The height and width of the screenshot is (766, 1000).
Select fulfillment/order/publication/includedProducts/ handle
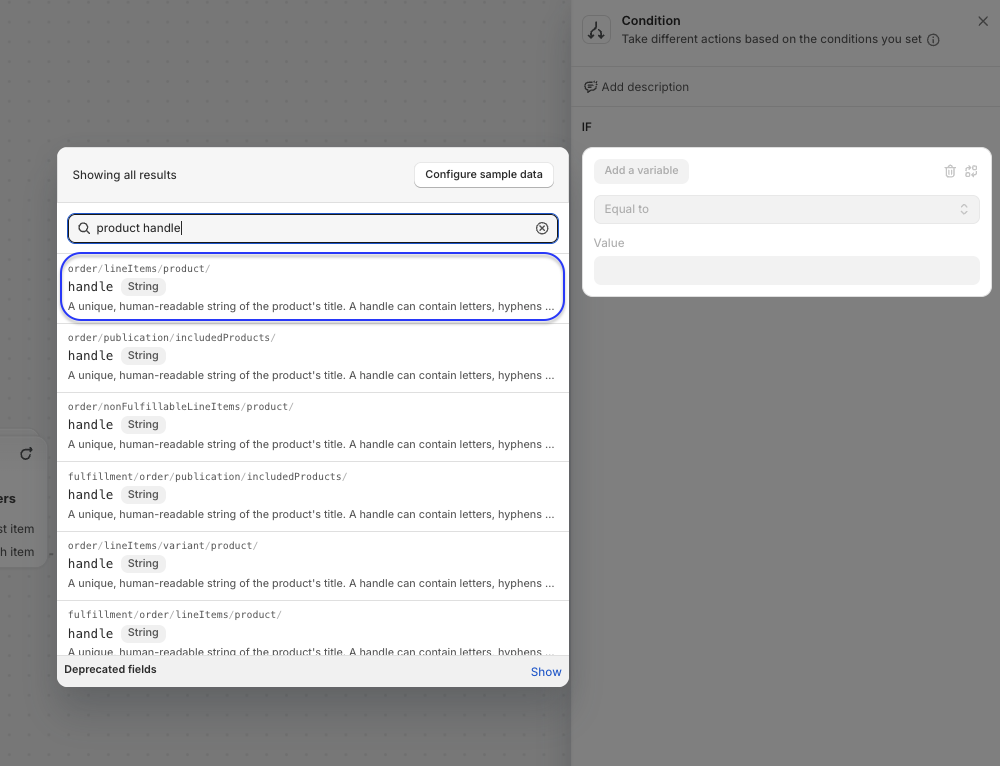point(312,496)
